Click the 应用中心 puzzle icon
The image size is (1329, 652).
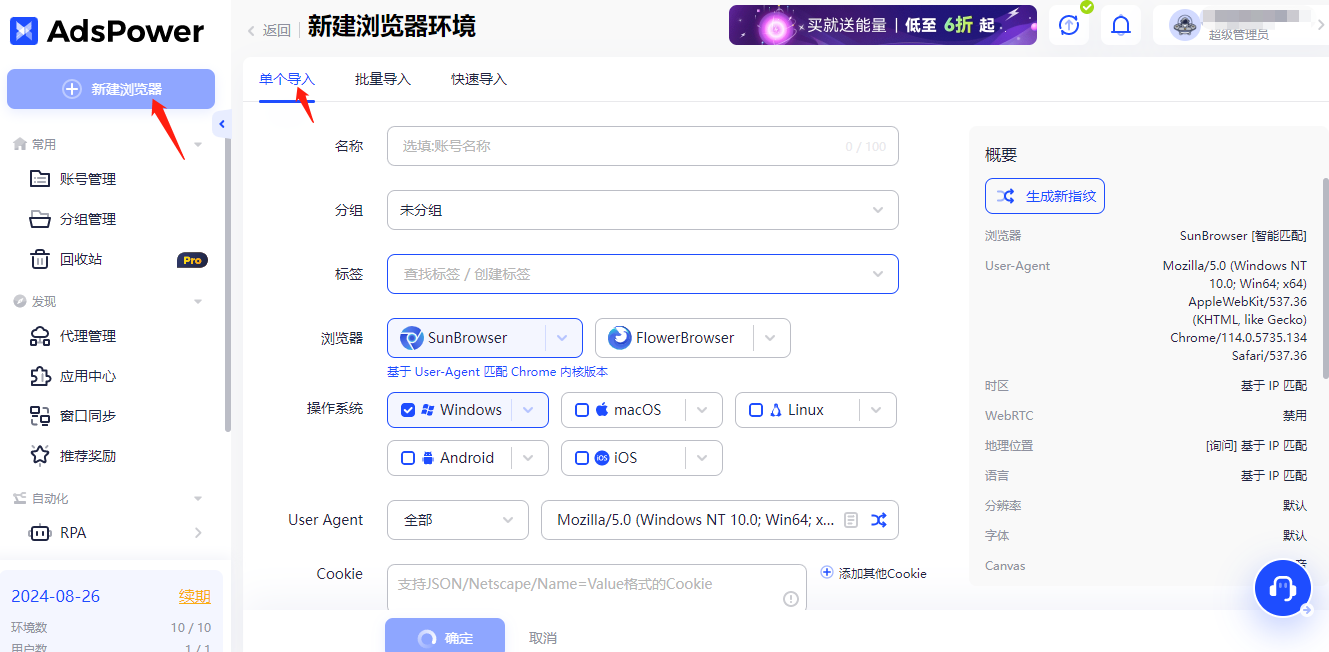[x=40, y=376]
